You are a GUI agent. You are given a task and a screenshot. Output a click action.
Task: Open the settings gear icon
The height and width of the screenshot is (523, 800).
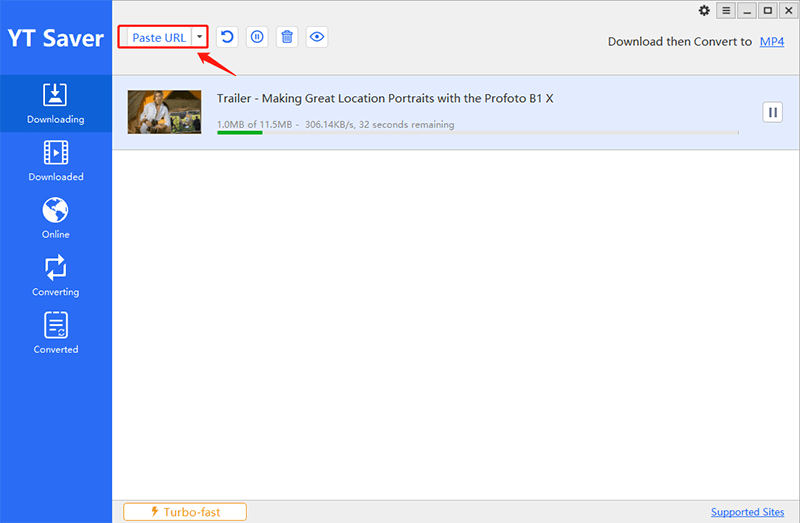coord(704,10)
